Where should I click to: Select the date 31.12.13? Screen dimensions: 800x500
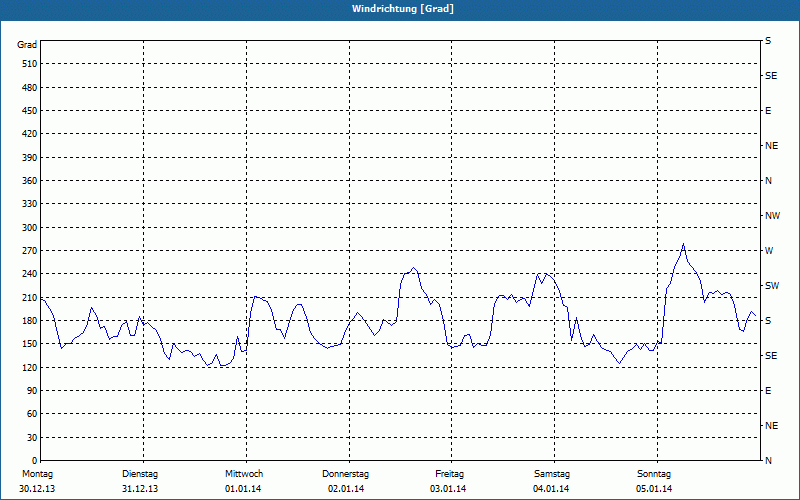[x=140, y=489]
